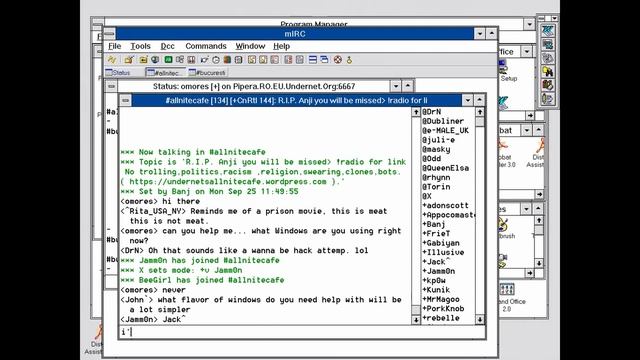Screen dimensions: 640x360
Task: Switch to the #allnitec switchbar button
Action: tap(166, 73)
